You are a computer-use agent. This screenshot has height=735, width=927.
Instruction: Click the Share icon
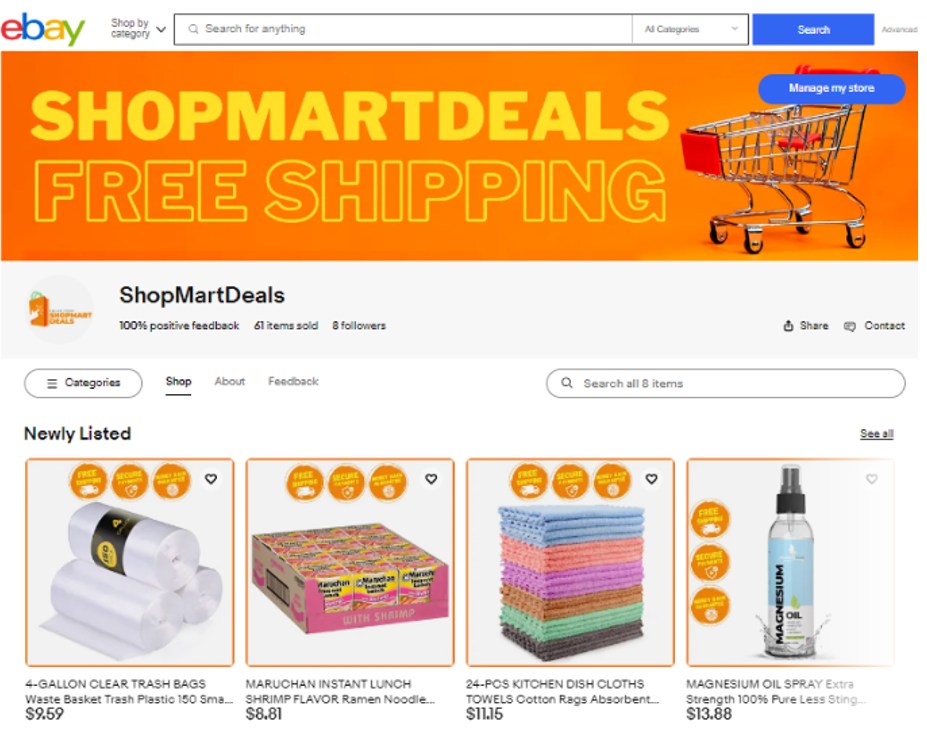(x=788, y=326)
